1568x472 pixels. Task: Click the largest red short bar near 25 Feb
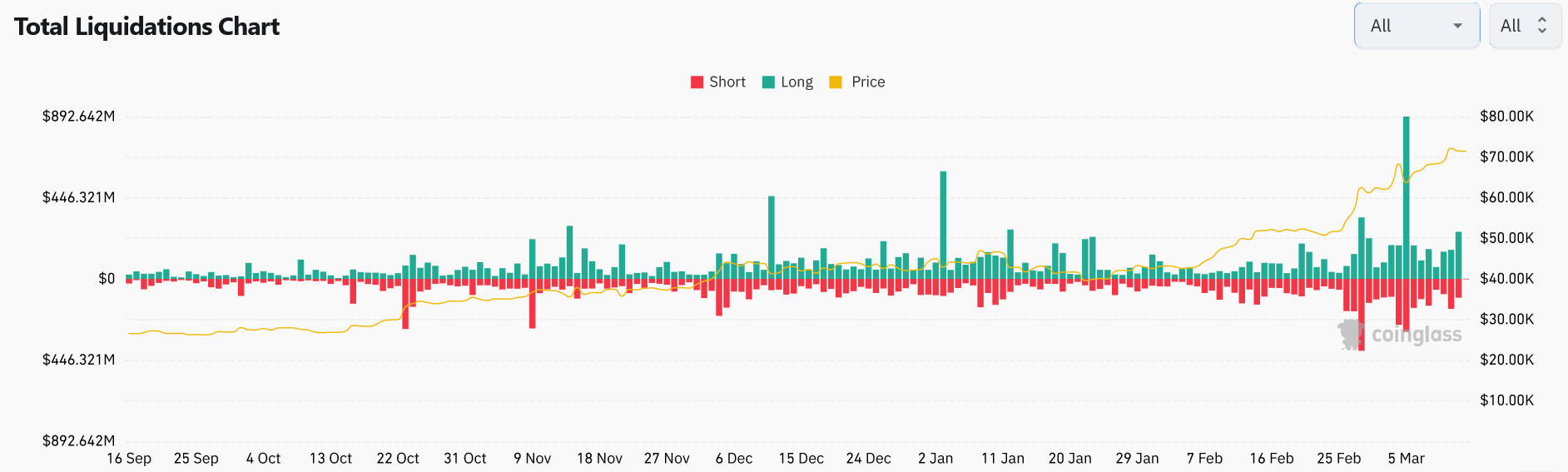(x=1362, y=316)
